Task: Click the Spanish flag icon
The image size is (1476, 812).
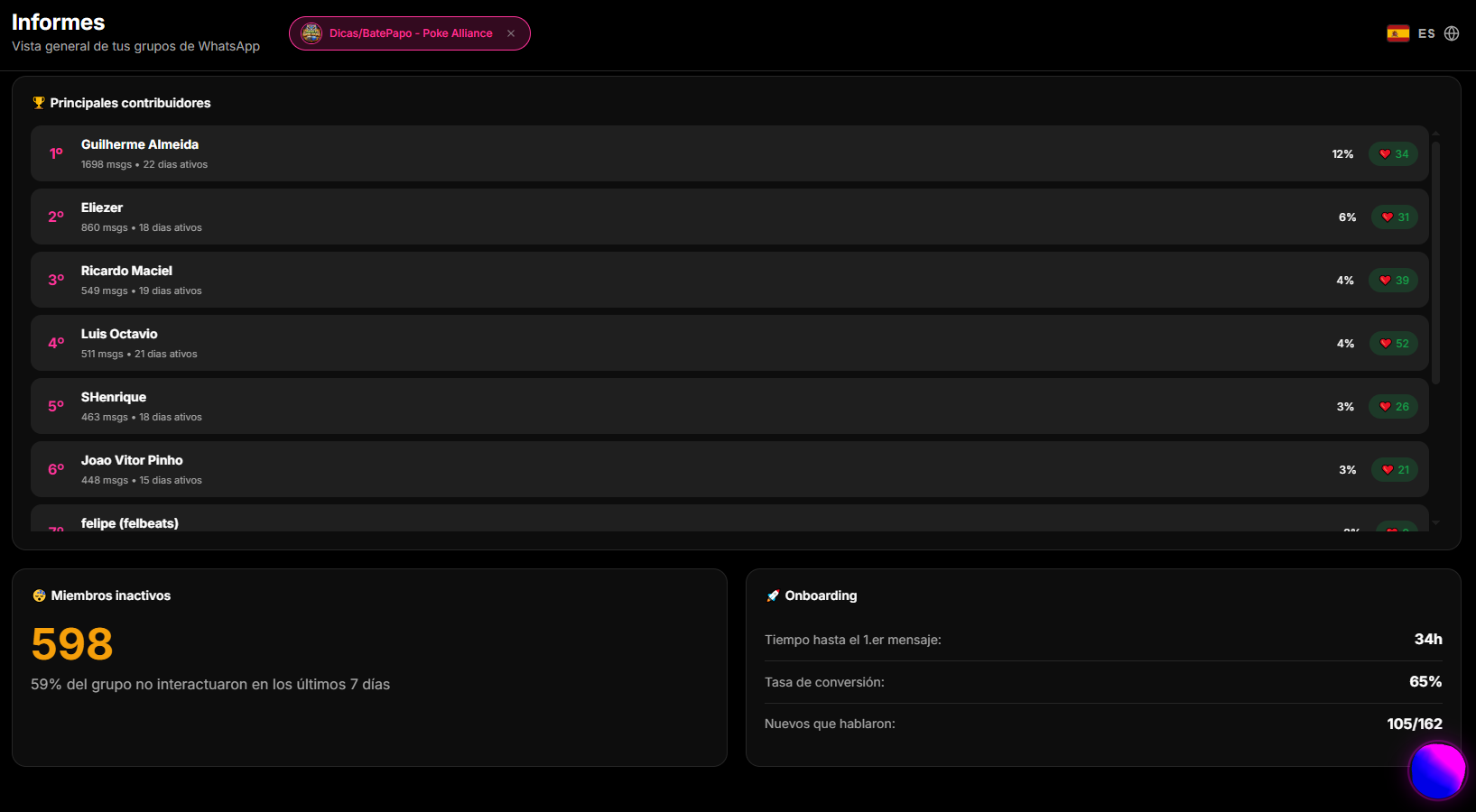Action: [1398, 33]
